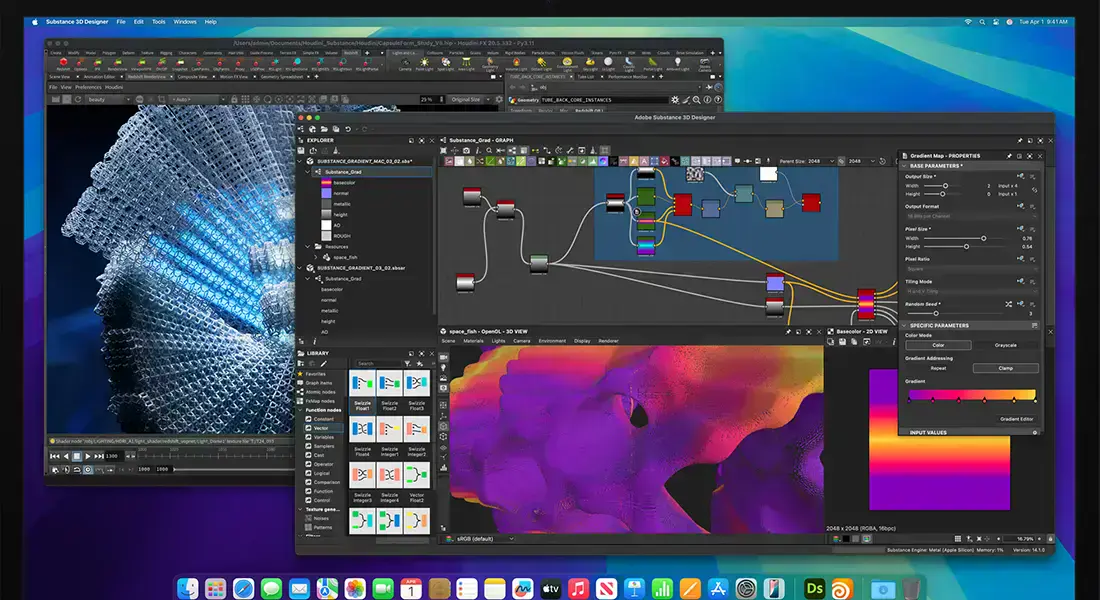Open the Output Format dropdown
Screen dimensions: 1100x600
[x=972, y=216]
